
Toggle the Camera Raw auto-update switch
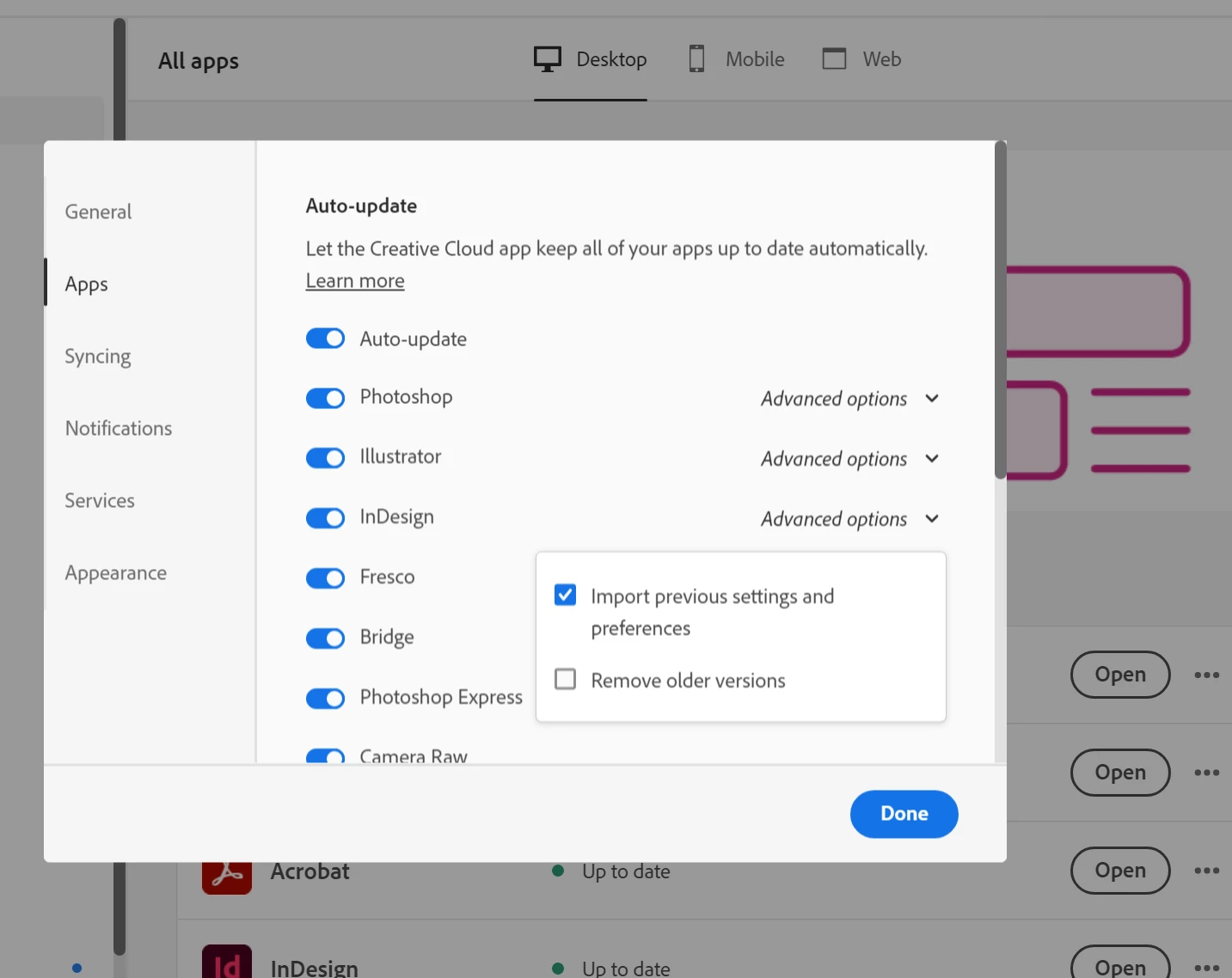point(325,755)
